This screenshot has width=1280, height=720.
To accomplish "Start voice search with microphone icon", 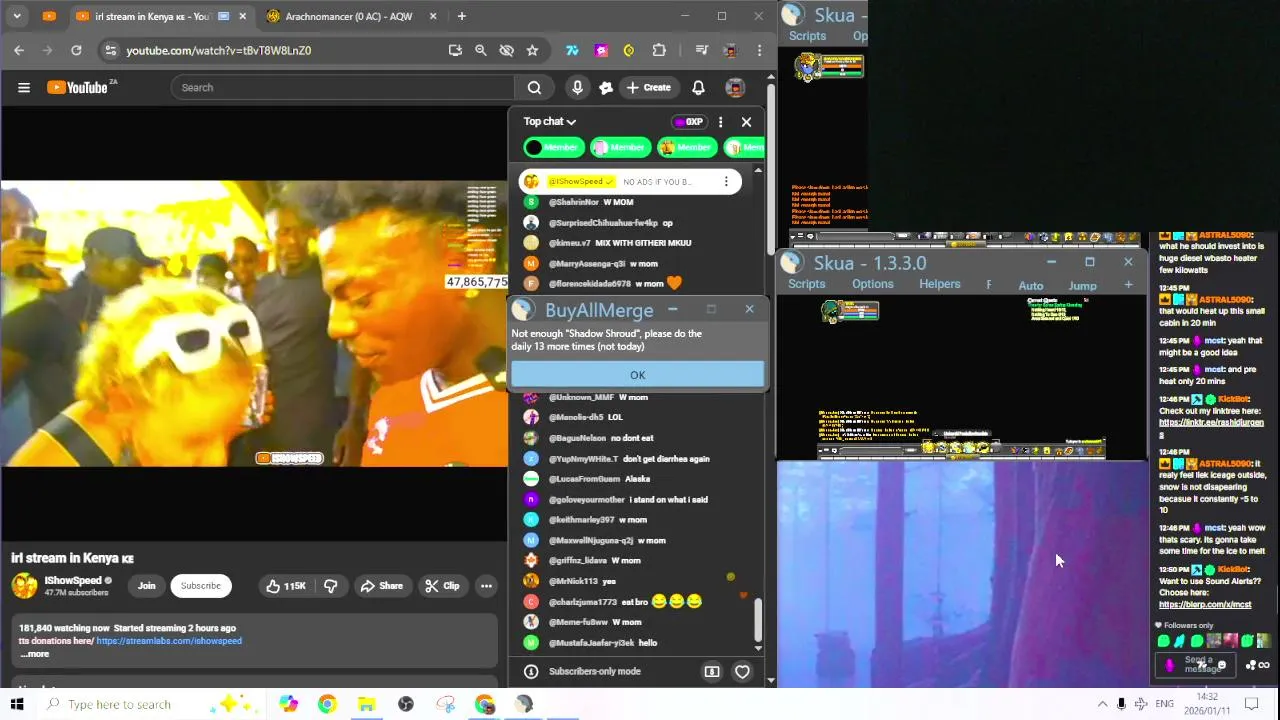I will pos(577,87).
